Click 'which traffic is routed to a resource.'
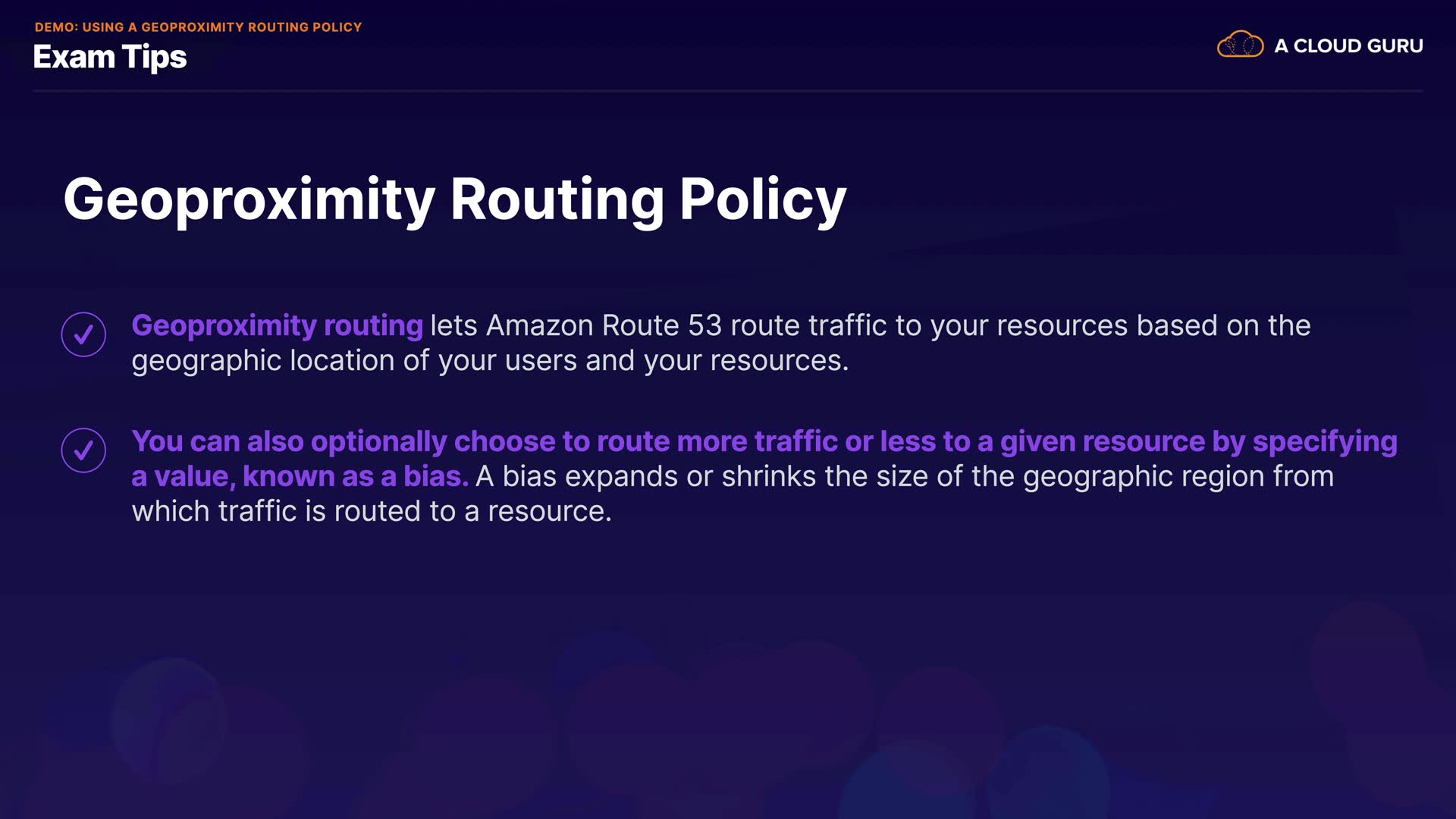 click(x=372, y=511)
